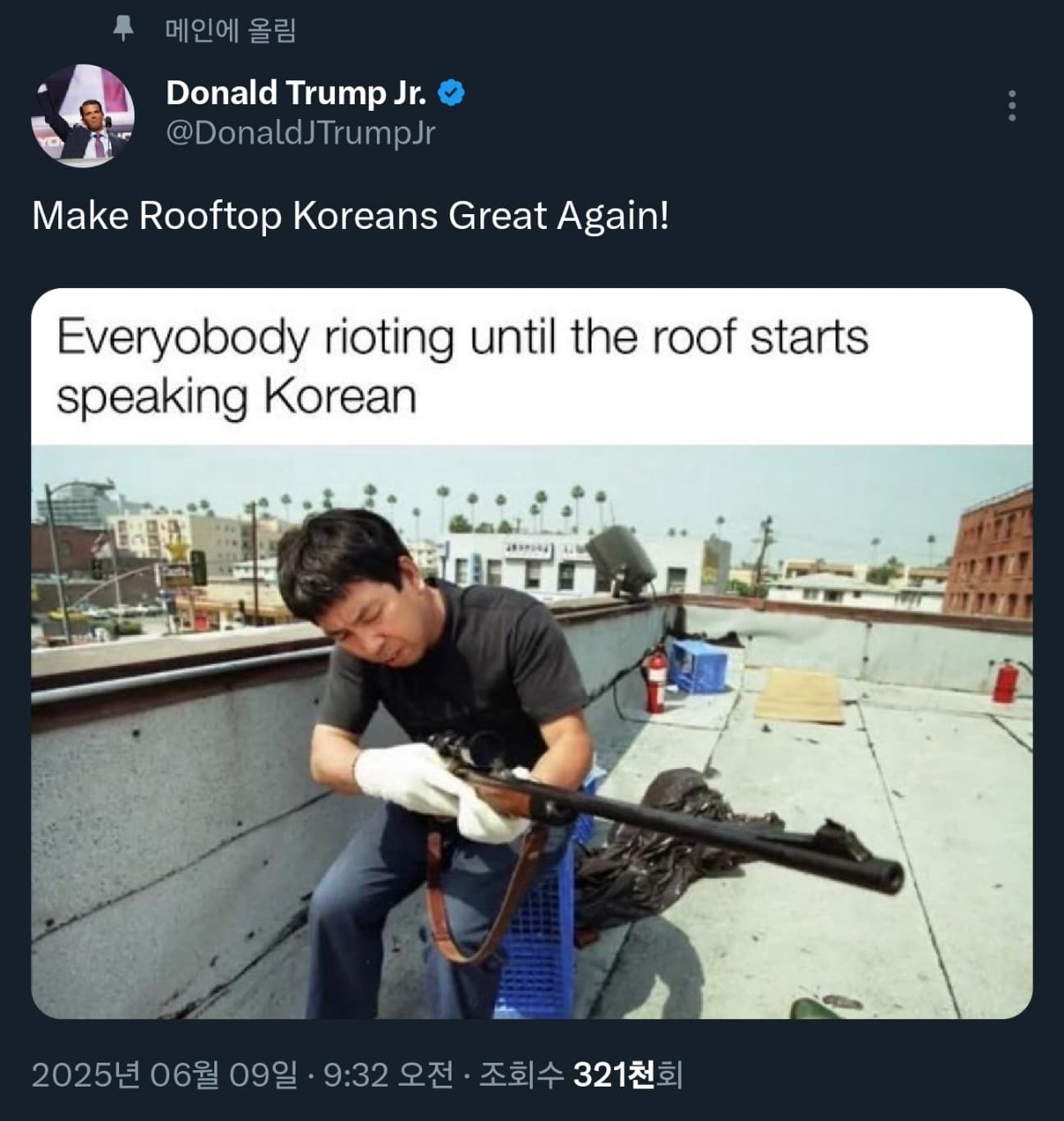Click the pin icon above the post
Viewport: 1064px width, 1121px height.
pos(123,30)
